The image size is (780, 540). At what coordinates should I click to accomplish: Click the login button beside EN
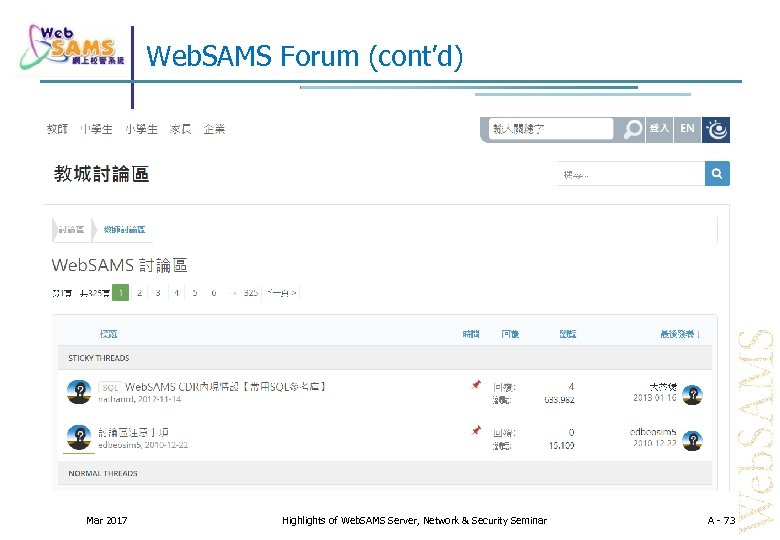click(x=659, y=129)
